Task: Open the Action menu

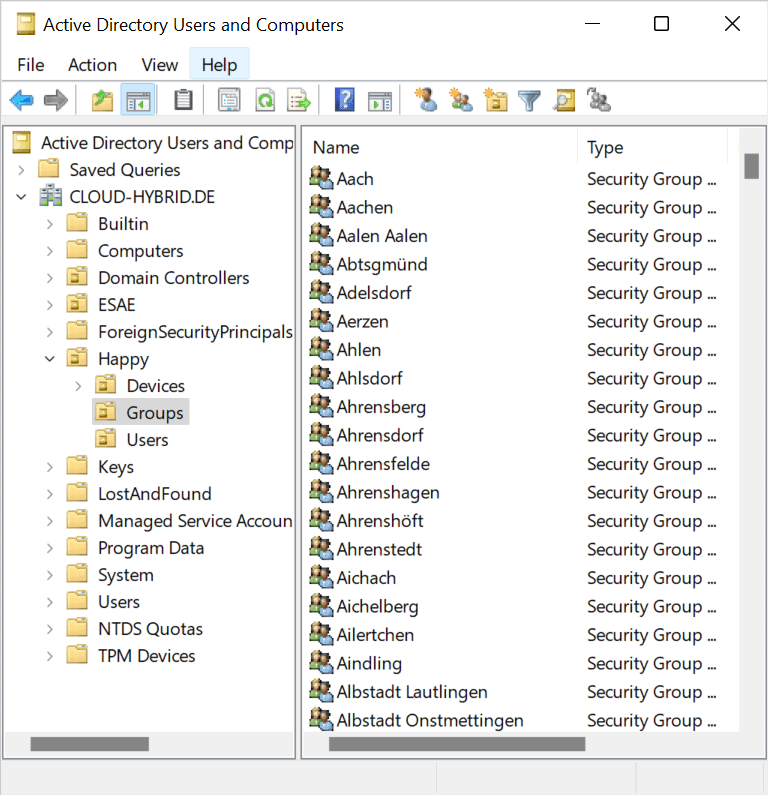Action: [92, 65]
